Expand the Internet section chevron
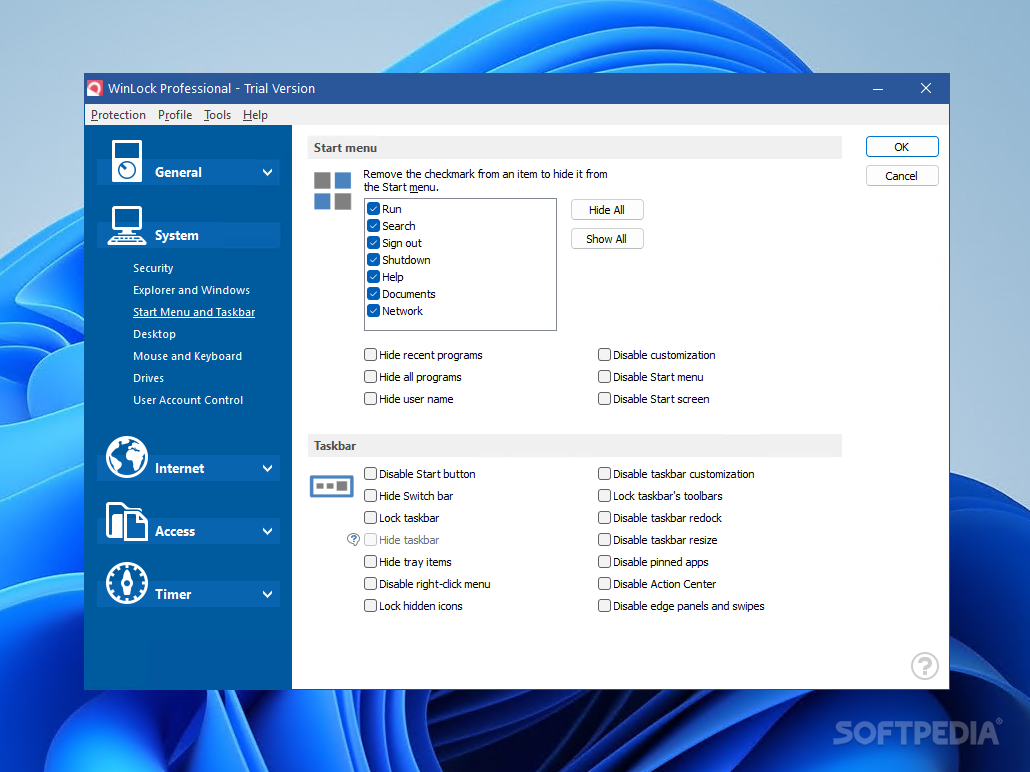This screenshot has height=772, width=1030. coord(267,468)
